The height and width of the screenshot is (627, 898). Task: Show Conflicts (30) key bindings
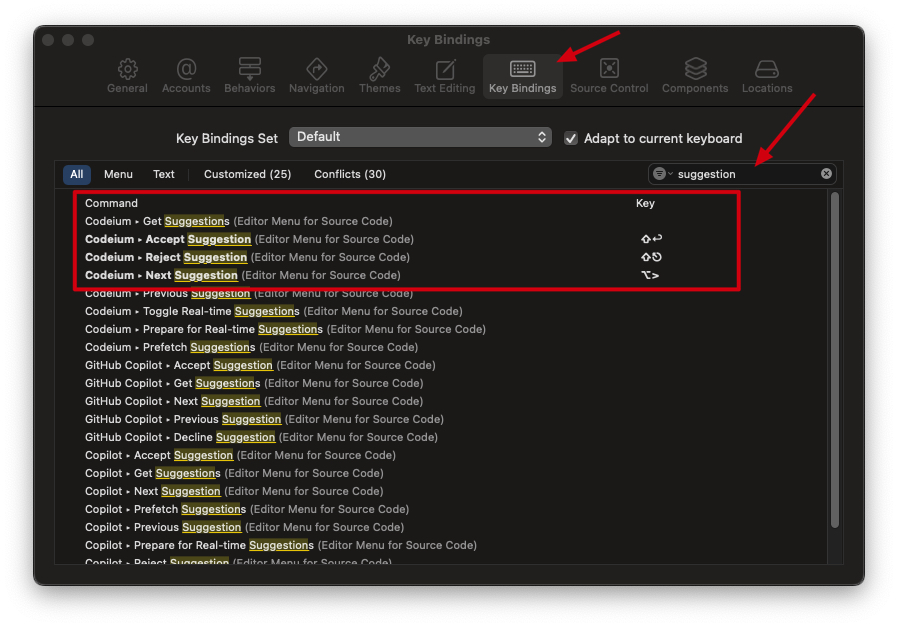pyautogui.click(x=350, y=174)
